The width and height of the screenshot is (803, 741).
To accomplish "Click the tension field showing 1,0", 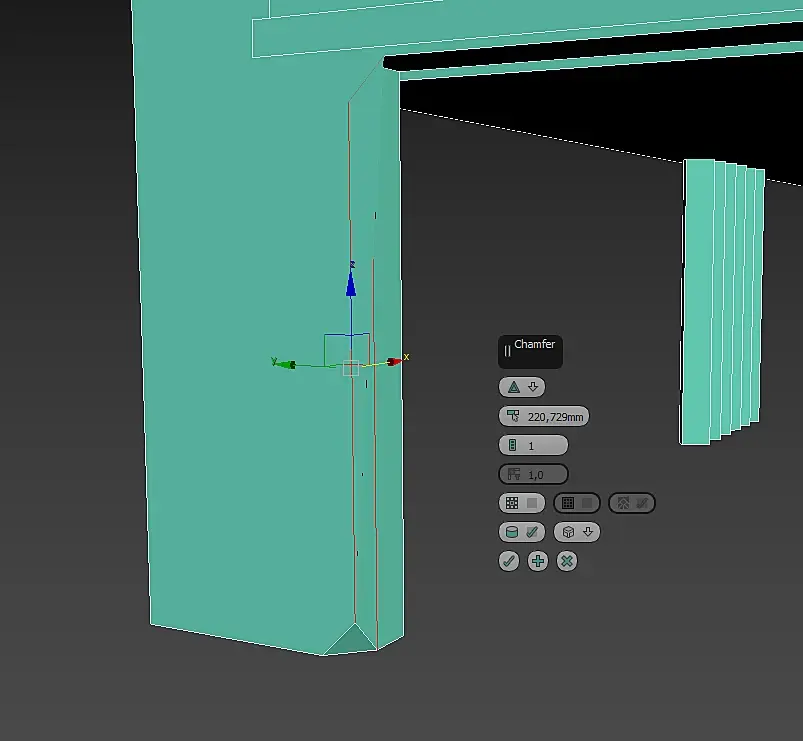I will click(x=533, y=474).
